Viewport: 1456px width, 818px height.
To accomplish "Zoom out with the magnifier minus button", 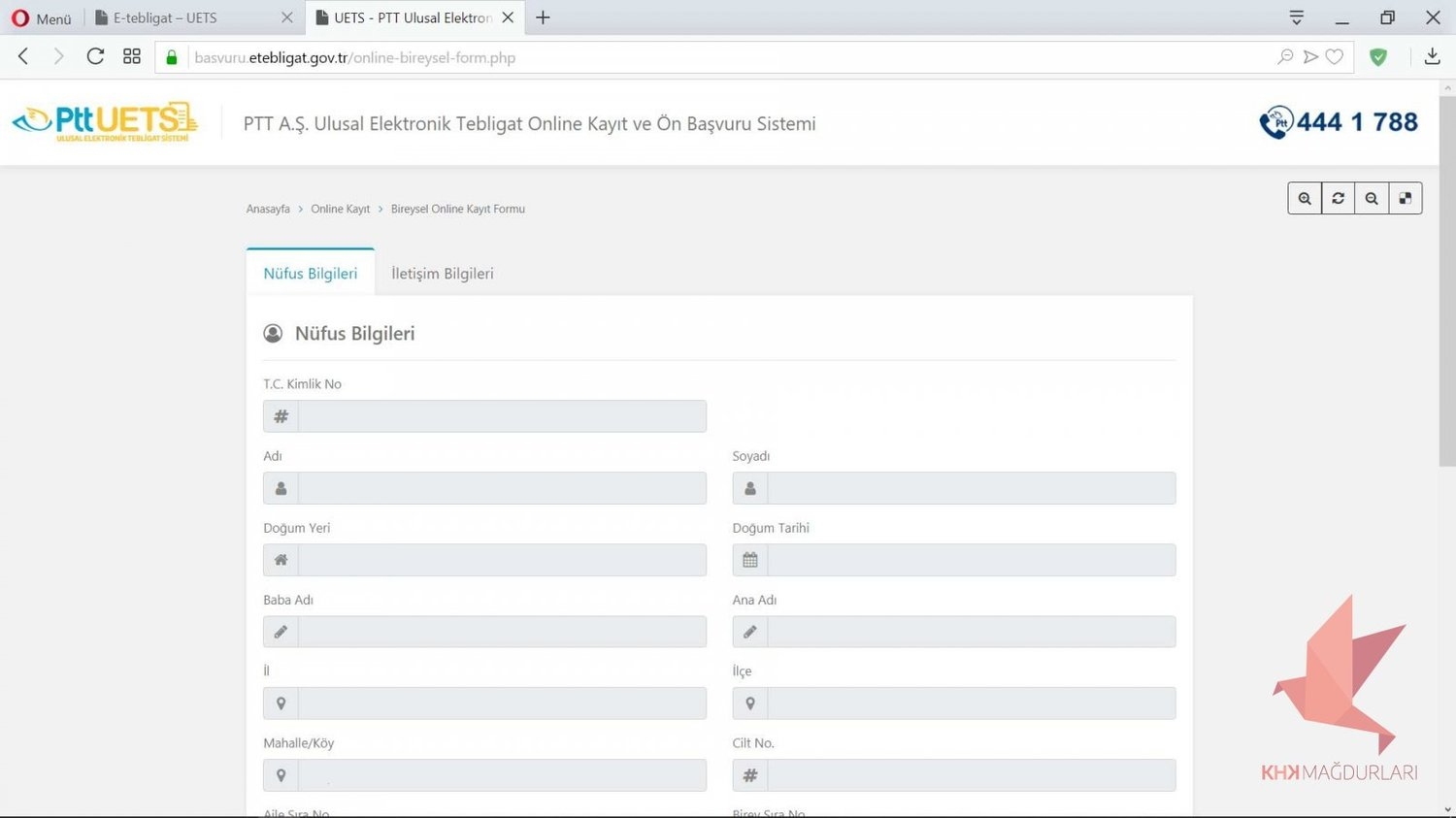I will [x=1372, y=198].
